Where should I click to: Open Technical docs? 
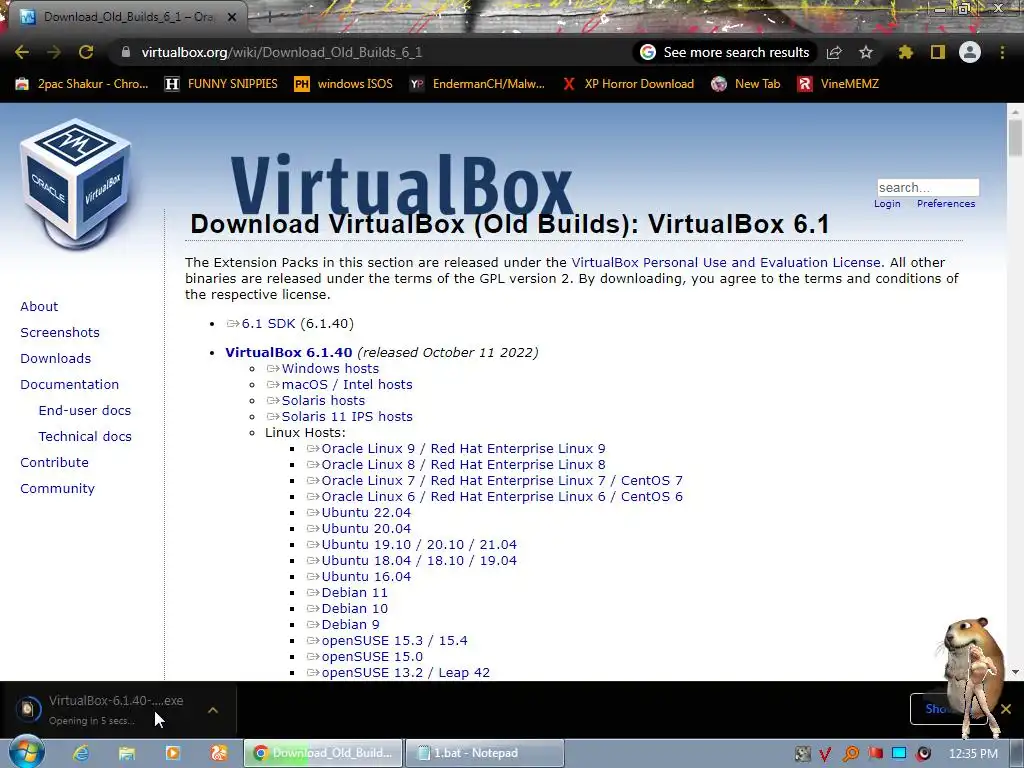[x=85, y=436]
